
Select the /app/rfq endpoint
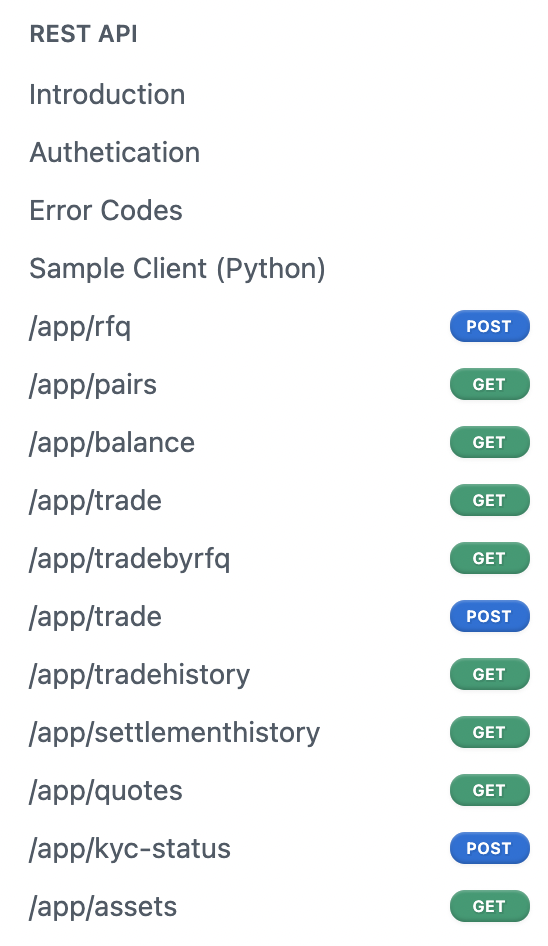pyautogui.click(x=80, y=326)
